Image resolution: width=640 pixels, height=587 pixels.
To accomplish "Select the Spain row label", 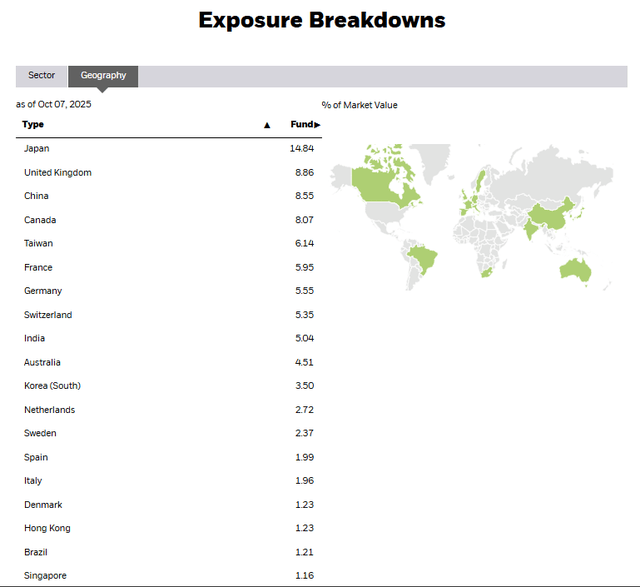I will coord(36,458).
